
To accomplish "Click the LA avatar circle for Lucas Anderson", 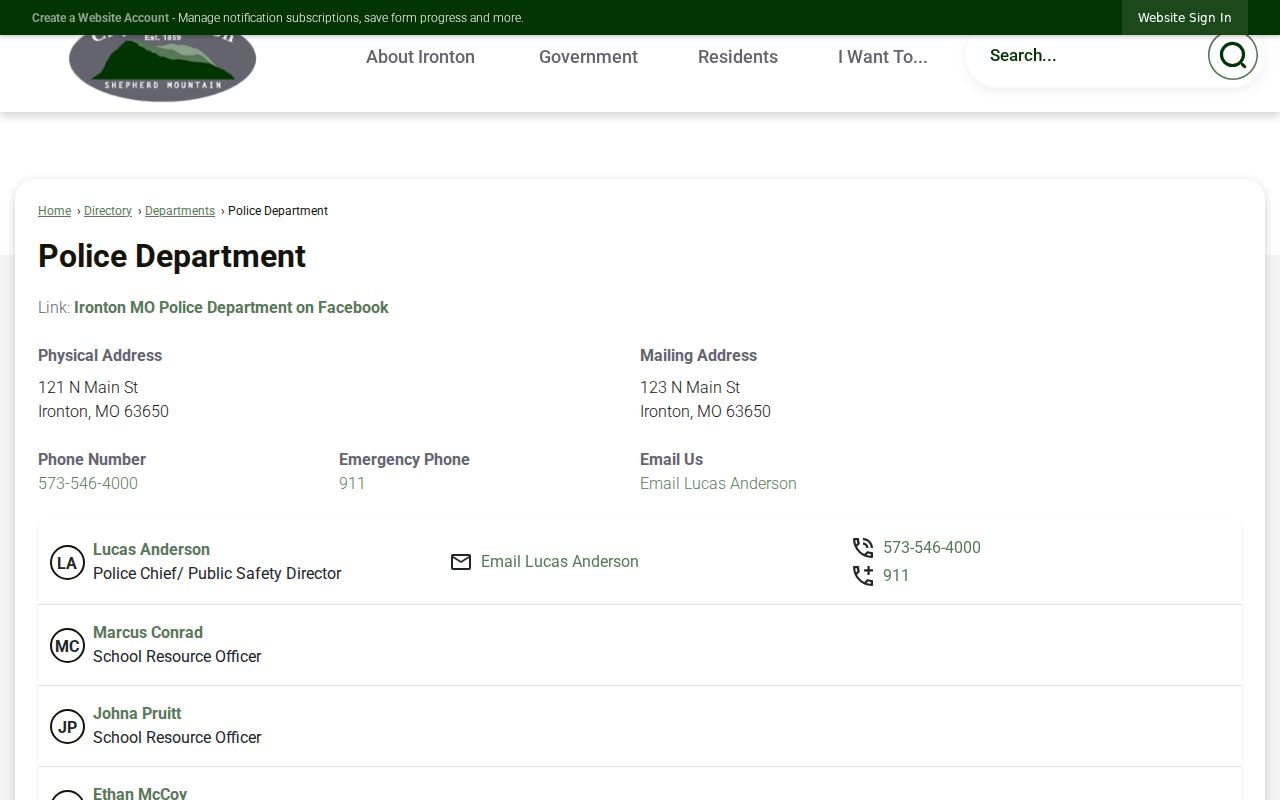I will (67, 563).
